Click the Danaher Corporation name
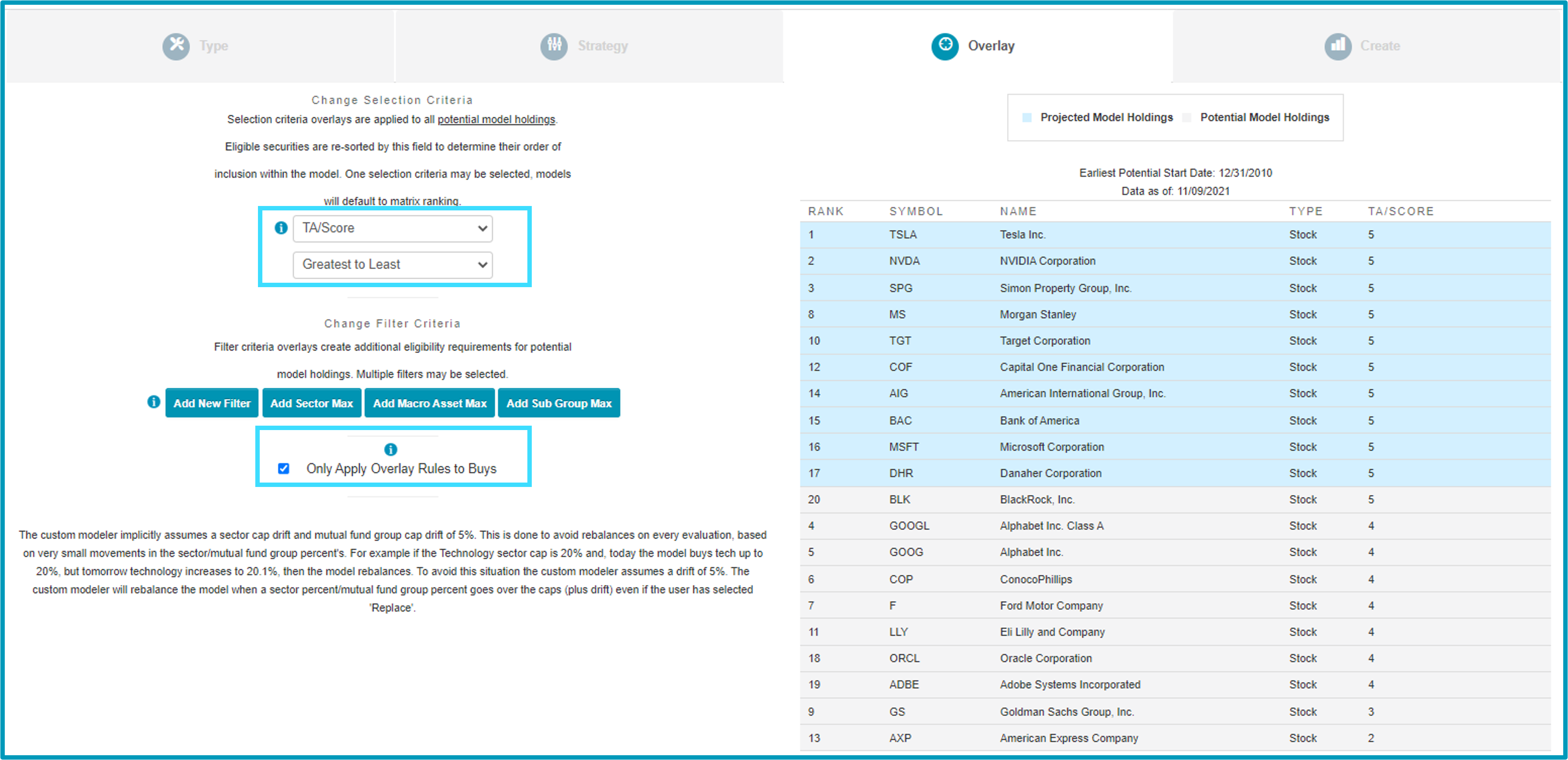The height and width of the screenshot is (760, 1568). 1050,472
